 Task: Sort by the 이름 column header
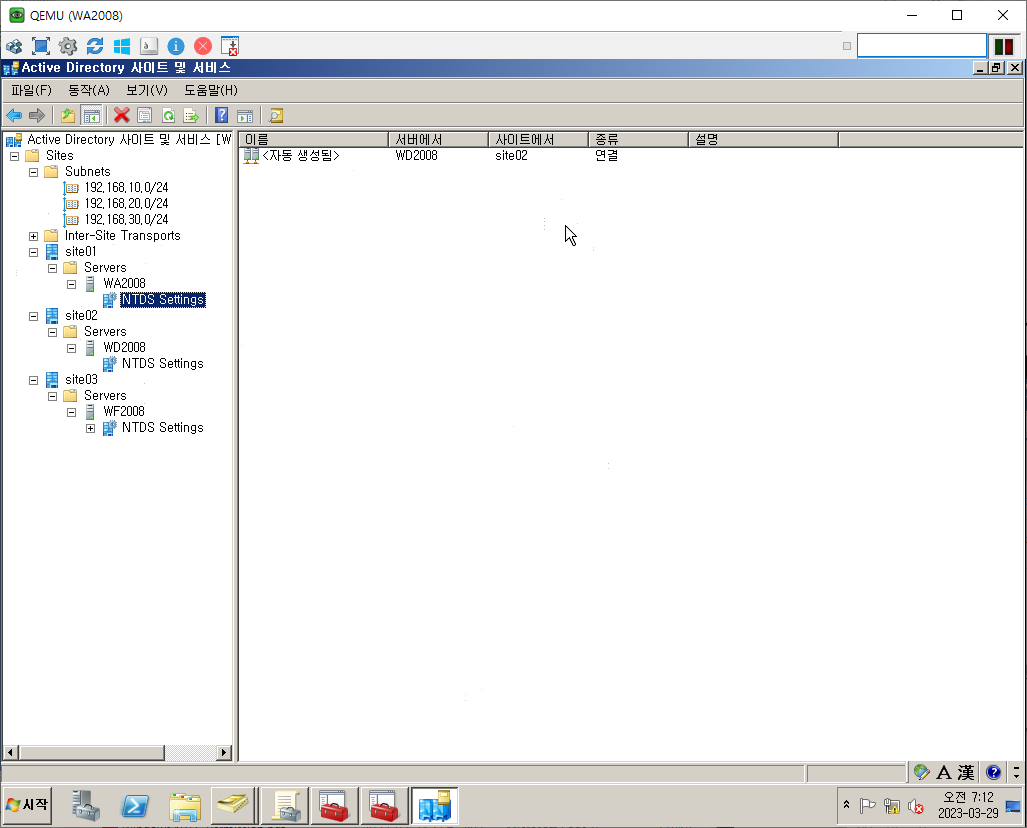click(x=314, y=140)
